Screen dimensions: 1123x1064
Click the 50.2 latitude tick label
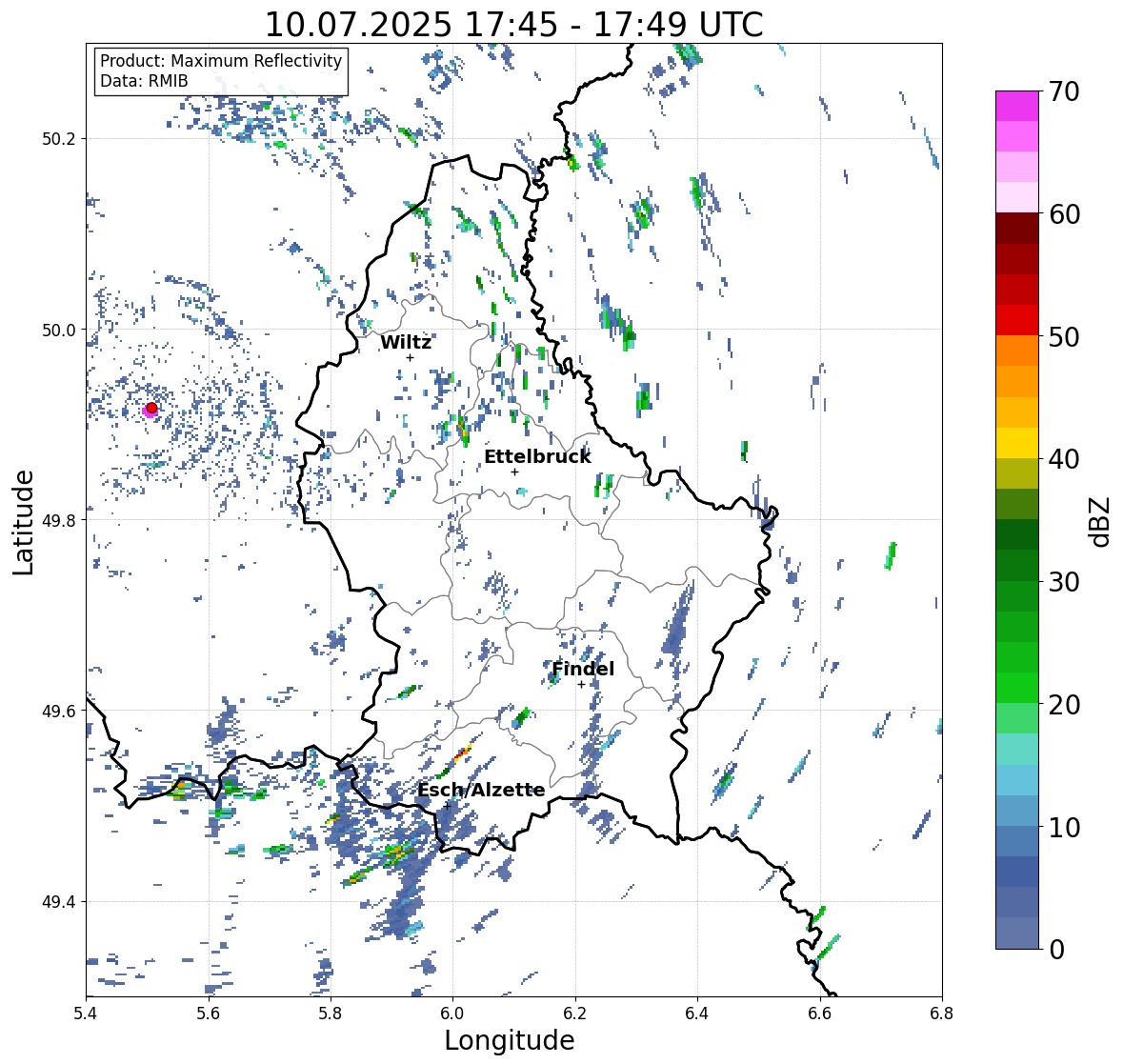pyautogui.click(x=59, y=139)
